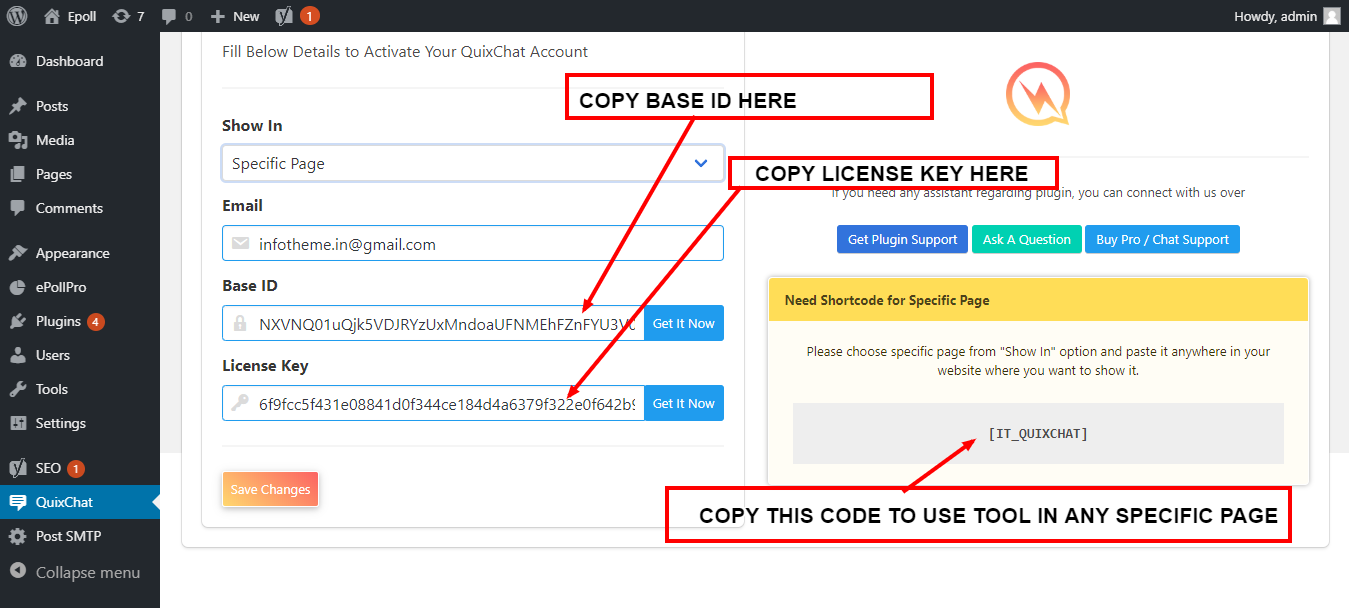Click the Show In dropdown chevron
Screen dimensions: 1349x608
[701, 163]
